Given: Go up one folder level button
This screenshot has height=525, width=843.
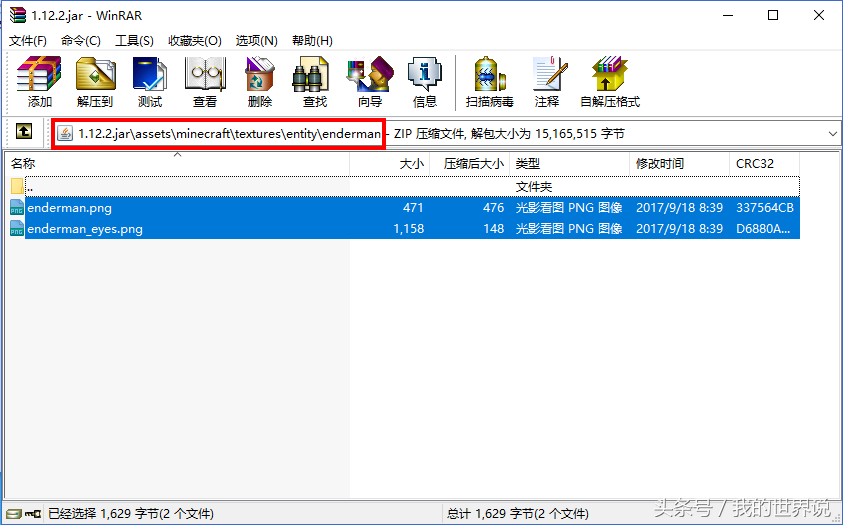Looking at the screenshot, I should point(24,132).
